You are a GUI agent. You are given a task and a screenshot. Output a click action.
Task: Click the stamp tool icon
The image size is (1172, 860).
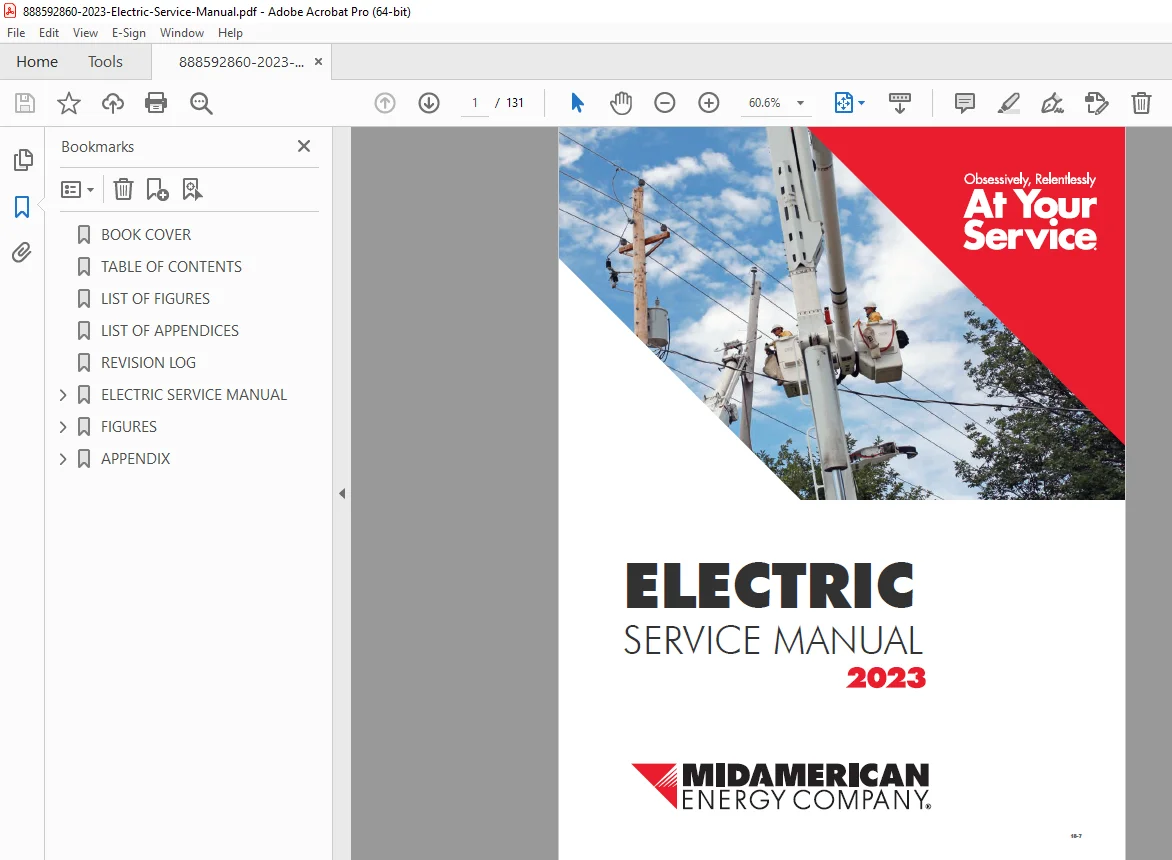point(1097,103)
